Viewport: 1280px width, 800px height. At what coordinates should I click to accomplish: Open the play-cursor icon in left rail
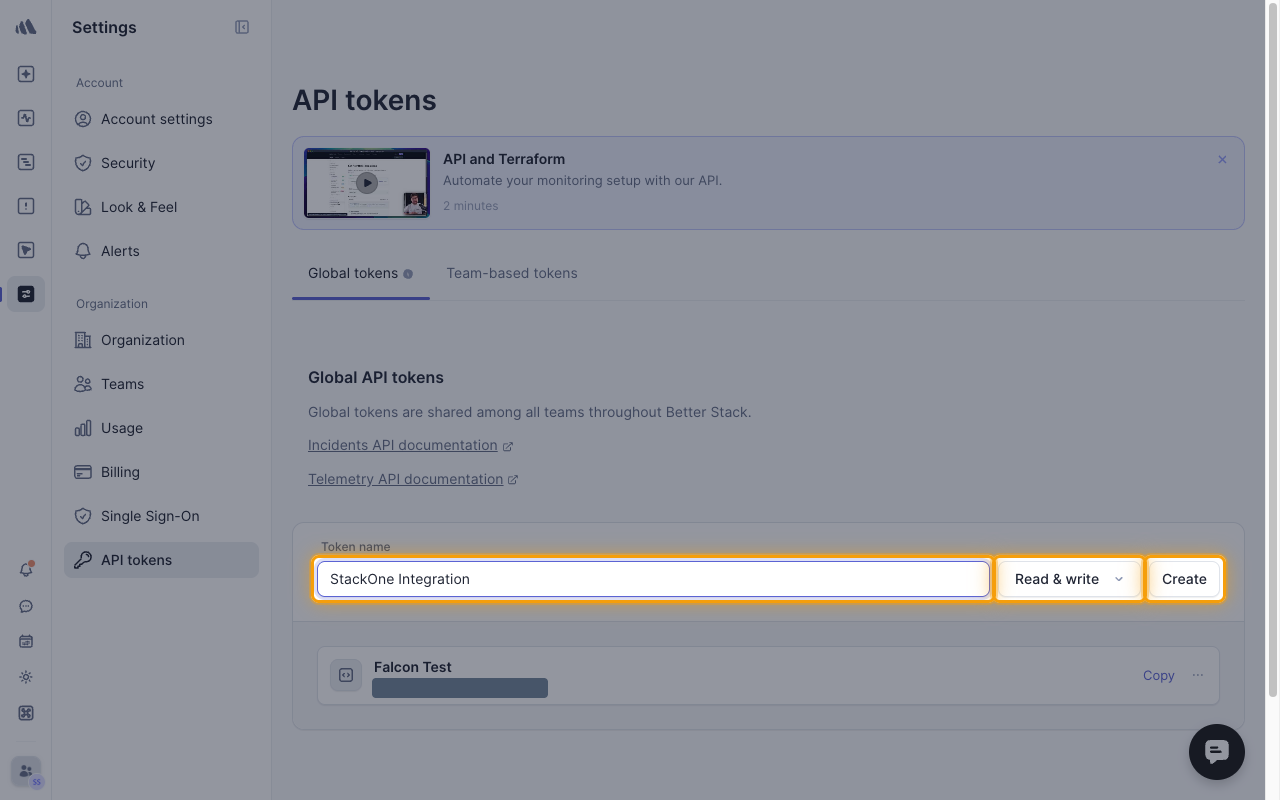point(26,250)
